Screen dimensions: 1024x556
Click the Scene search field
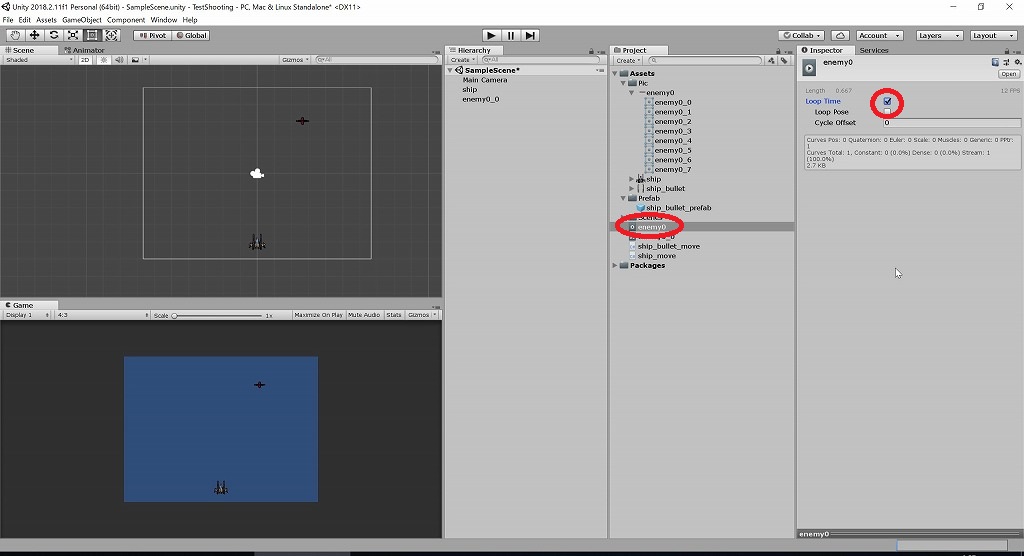click(x=377, y=59)
